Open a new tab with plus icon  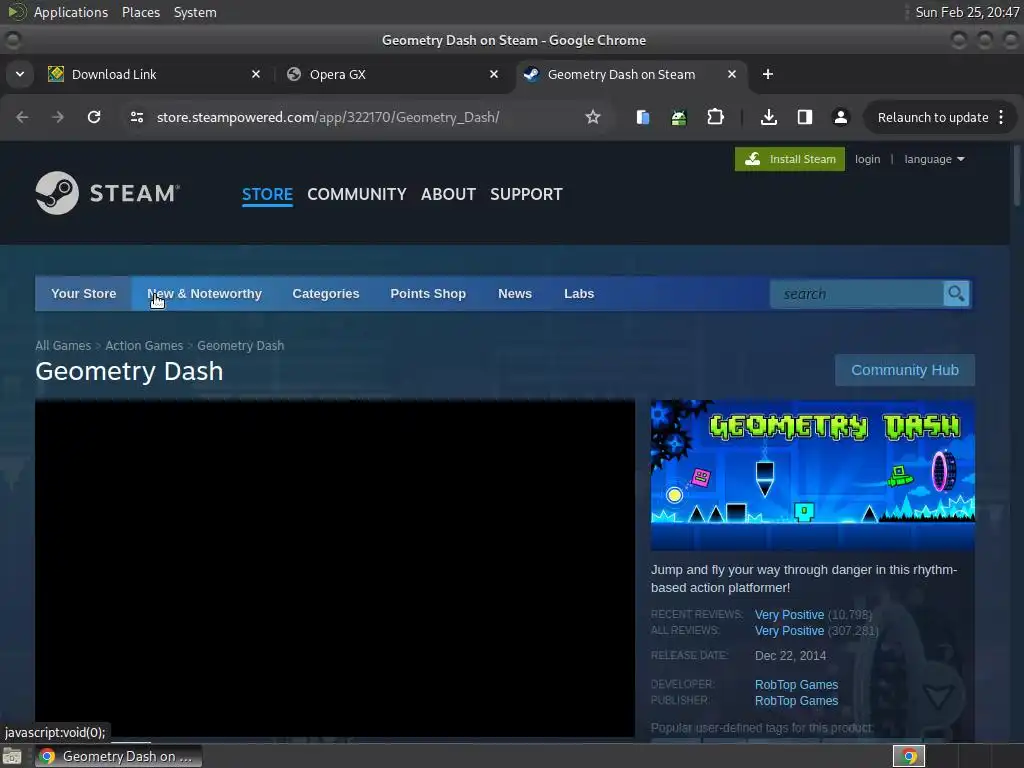coord(768,74)
